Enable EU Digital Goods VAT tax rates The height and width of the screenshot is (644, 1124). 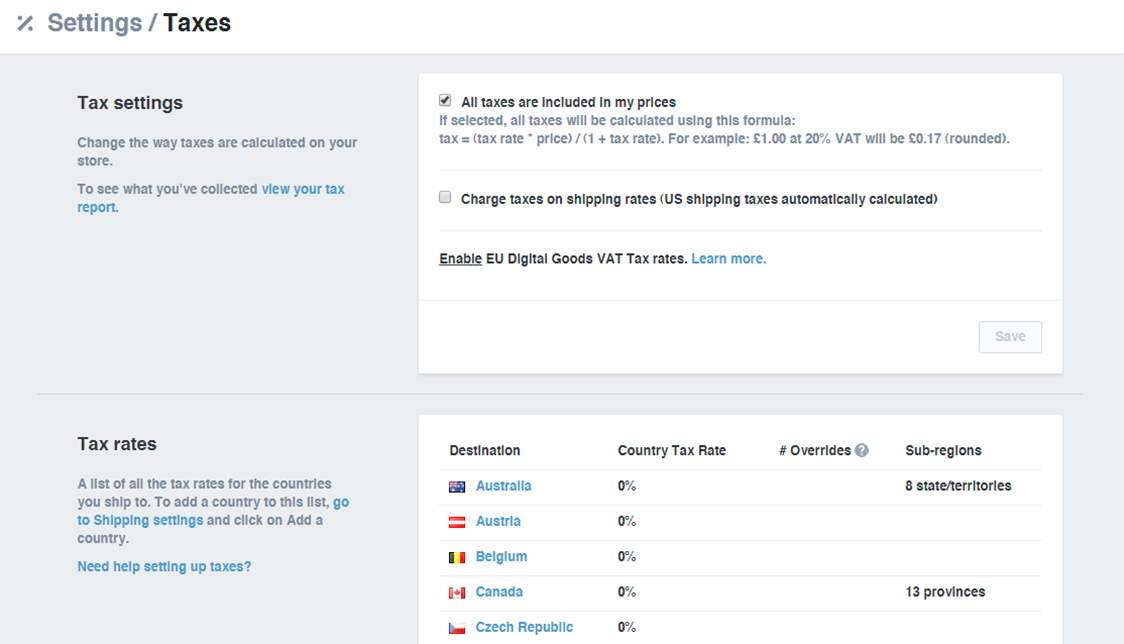[459, 258]
